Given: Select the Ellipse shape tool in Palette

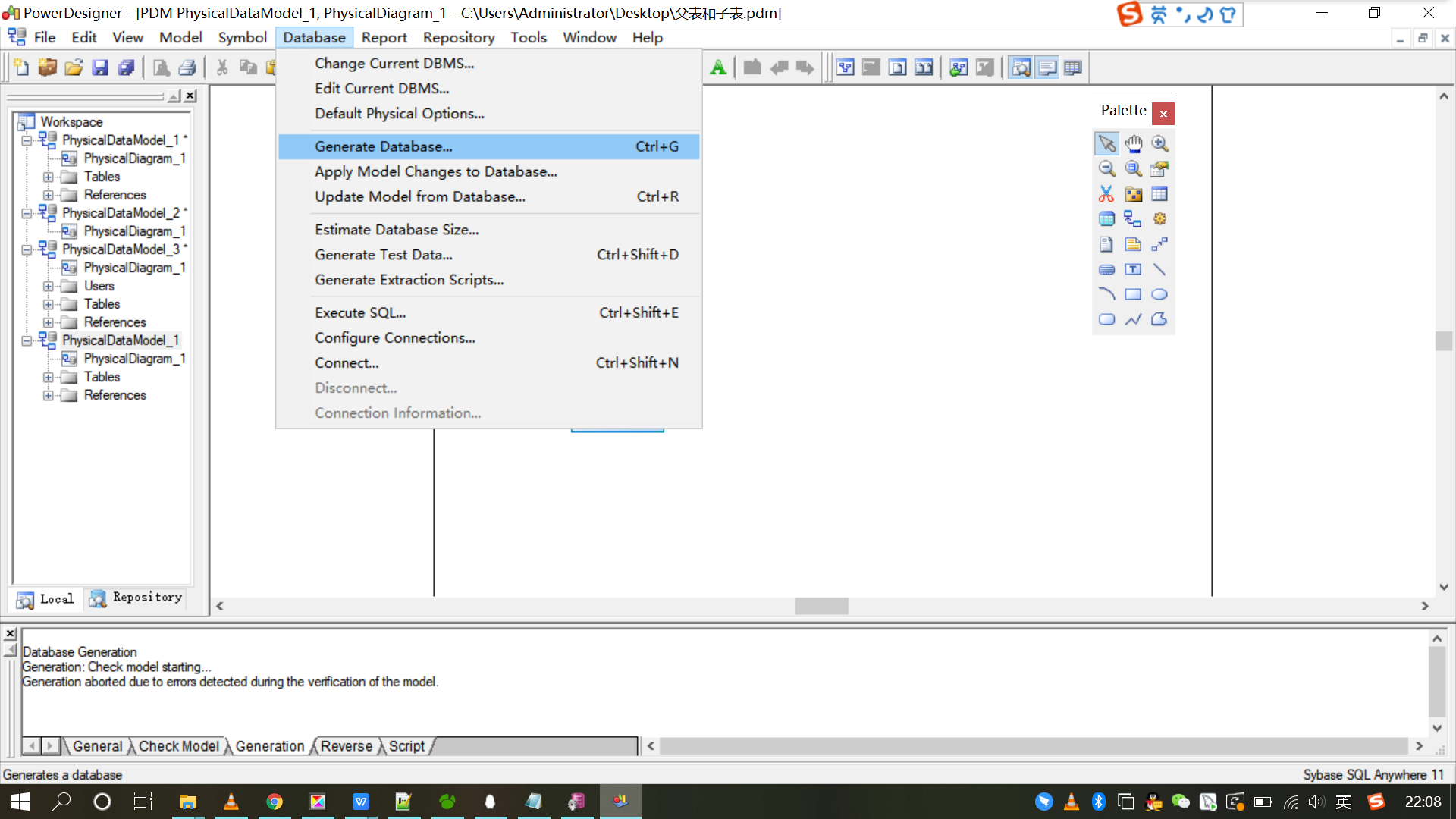Looking at the screenshot, I should 1159,294.
